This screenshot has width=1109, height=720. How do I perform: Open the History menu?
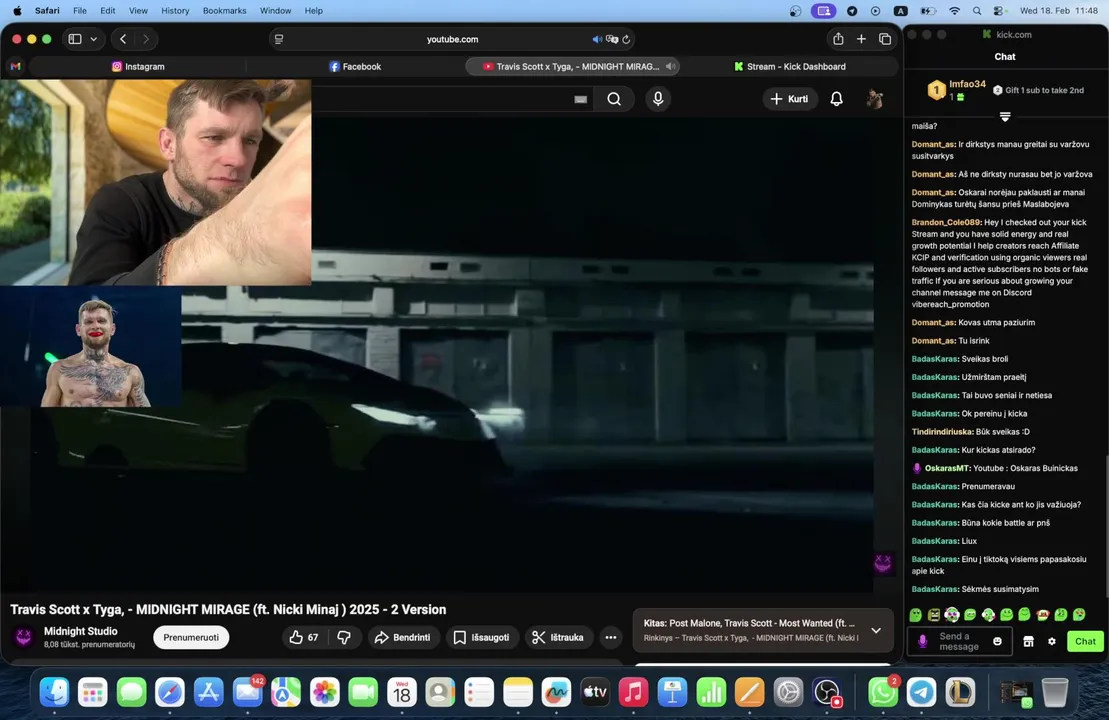[x=175, y=11]
